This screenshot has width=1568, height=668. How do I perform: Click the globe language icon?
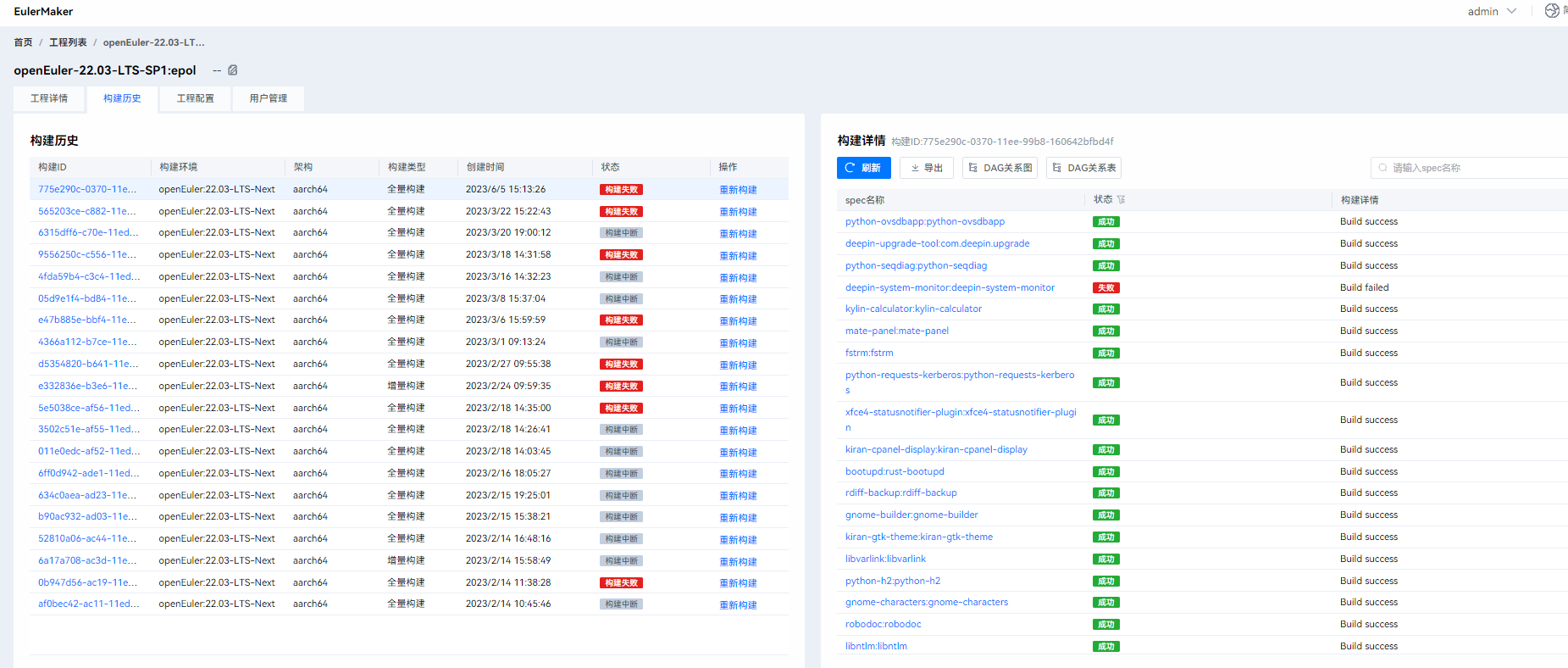1551,11
